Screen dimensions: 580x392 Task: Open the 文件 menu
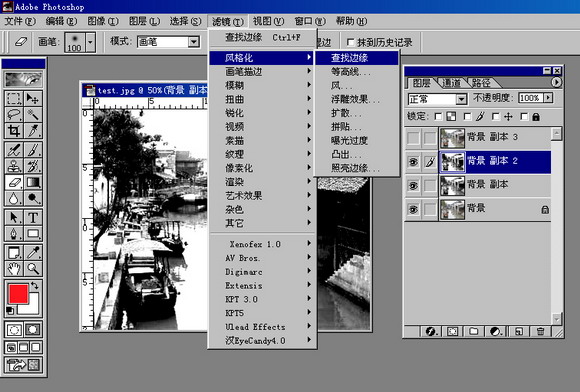20,21
